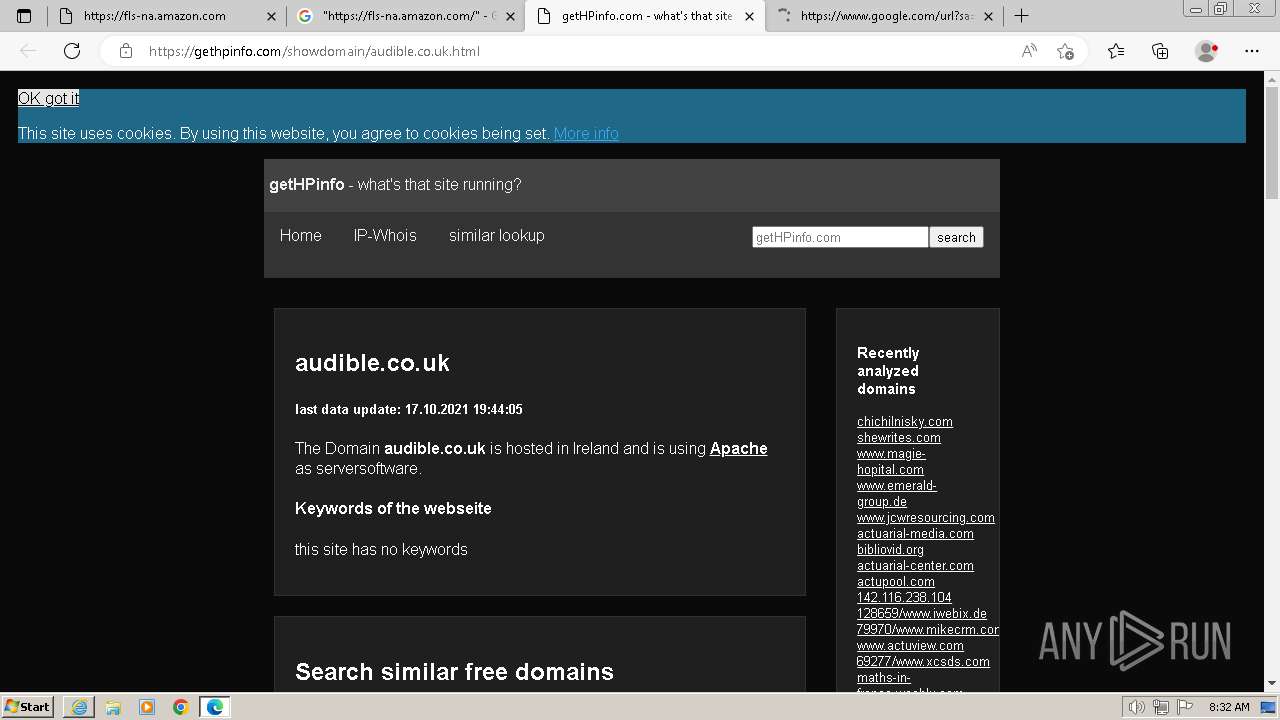Click the getHPinfo site title

tap(307, 184)
